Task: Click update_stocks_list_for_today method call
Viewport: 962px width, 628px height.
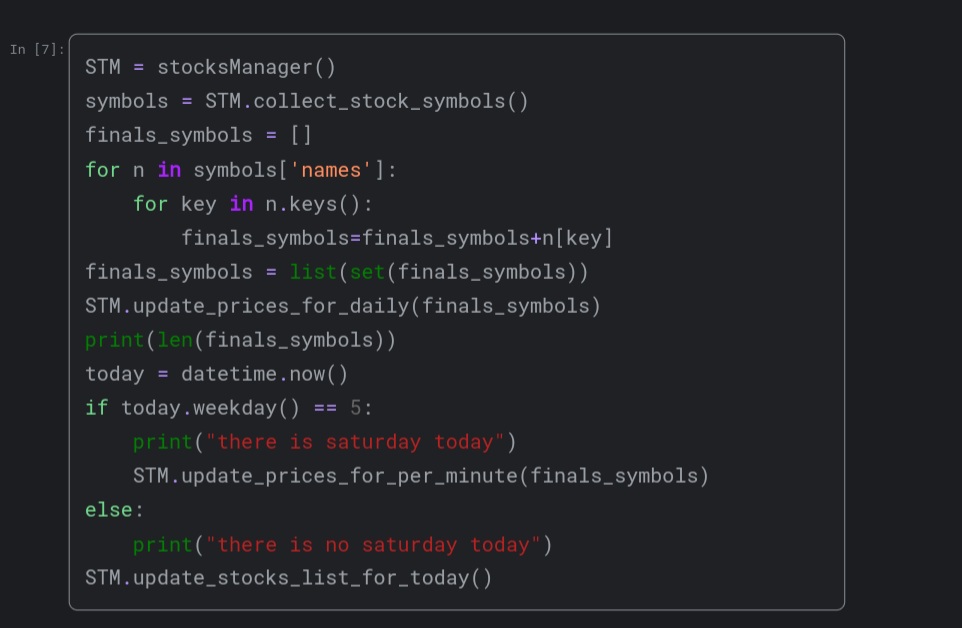Action: click(x=301, y=578)
